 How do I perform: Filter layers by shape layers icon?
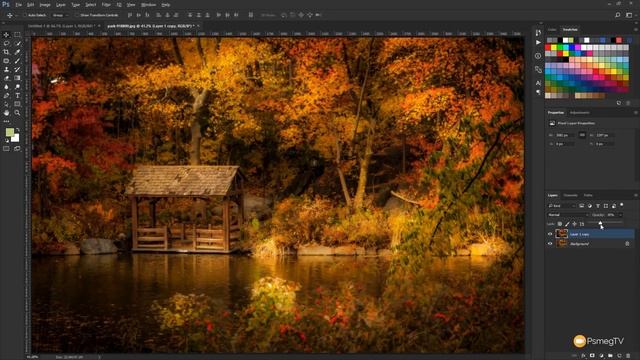pos(606,206)
